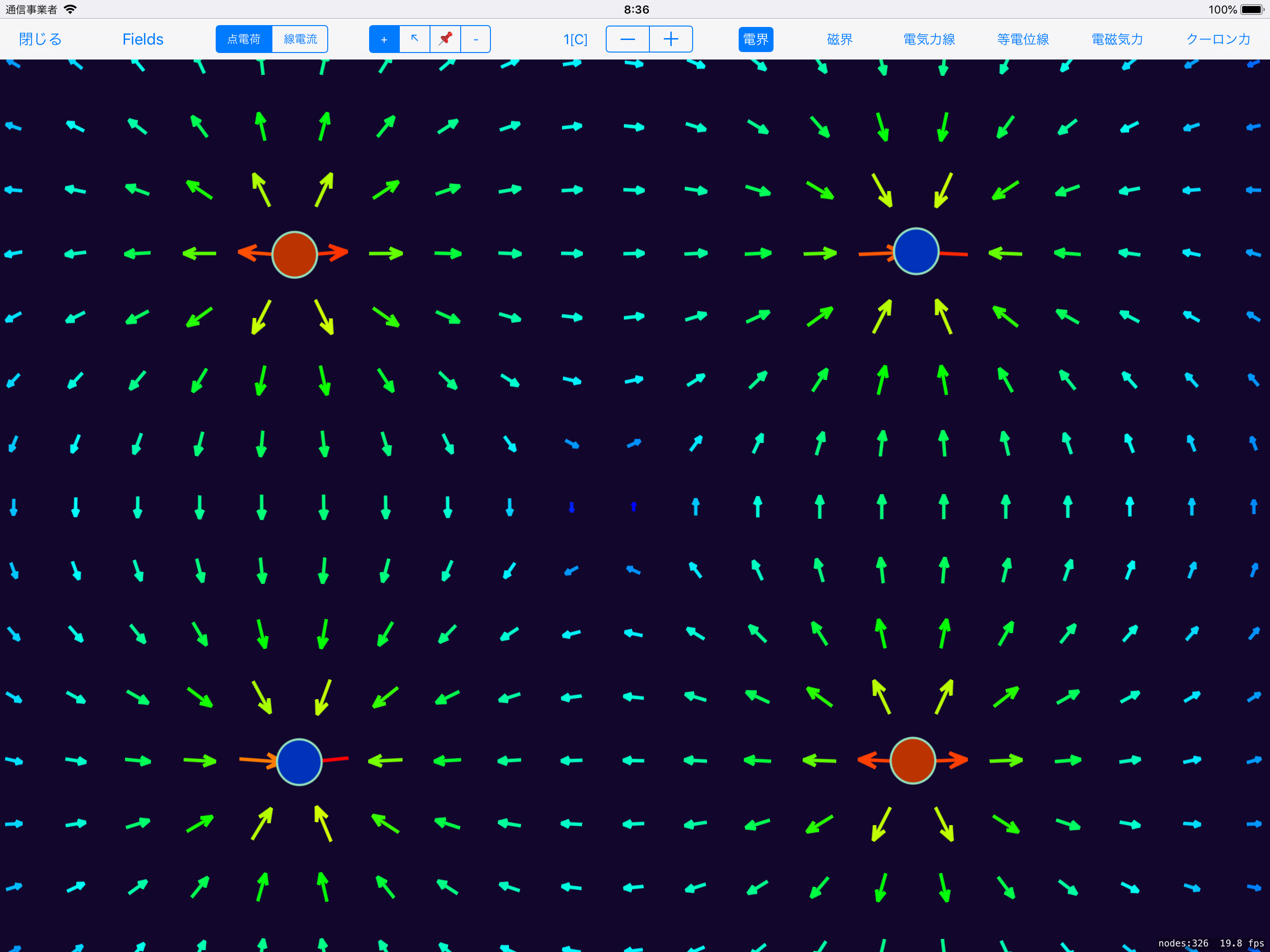Choose the plus charge add tool
The width and height of the screenshot is (1270, 952).
click(x=384, y=39)
